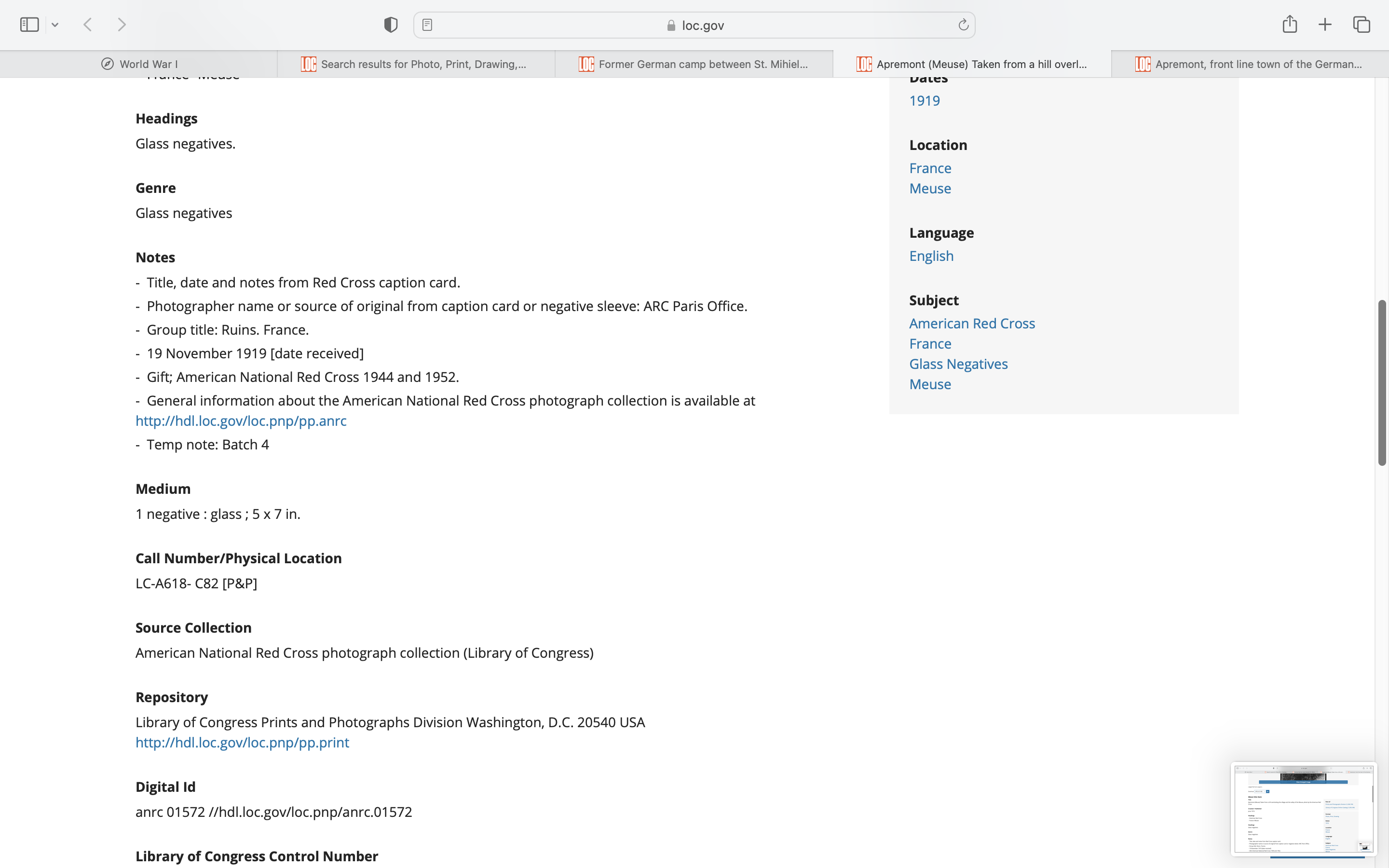Image resolution: width=1389 pixels, height=868 pixels.
Task: Show the tab overview
Action: (1362, 25)
